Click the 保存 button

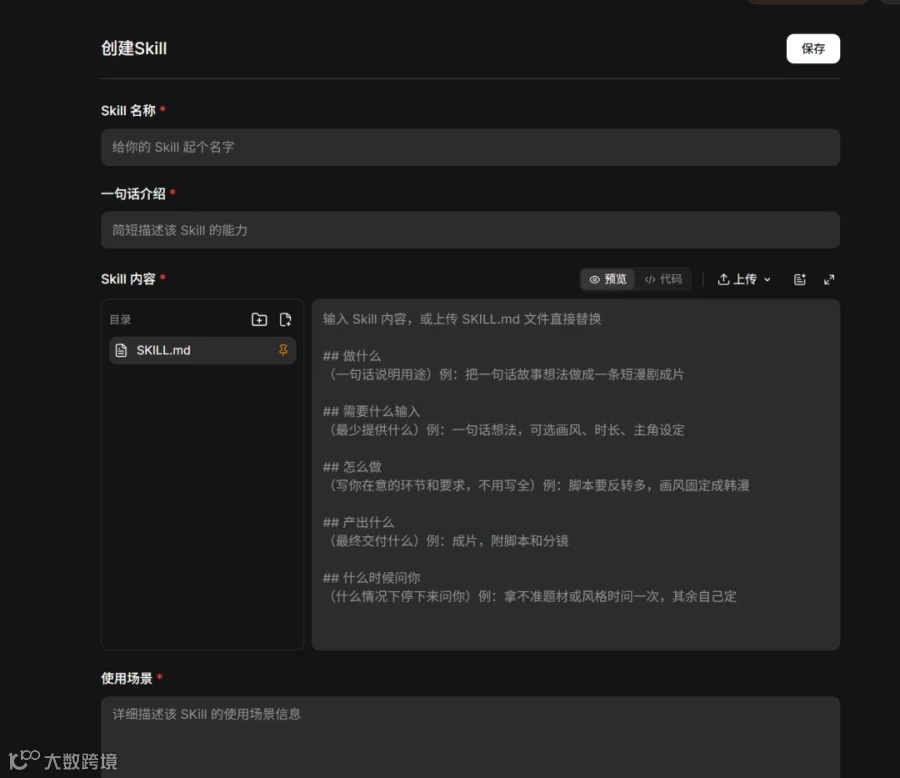(813, 49)
